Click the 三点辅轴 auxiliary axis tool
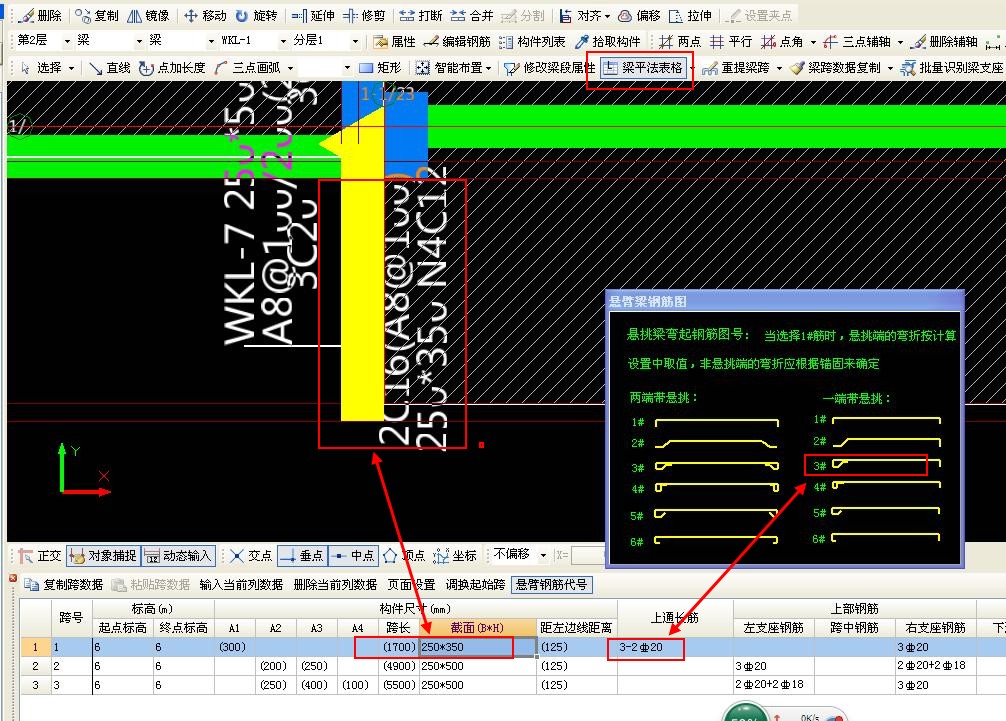The width and height of the screenshot is (1006, 721). click(857, 42)
